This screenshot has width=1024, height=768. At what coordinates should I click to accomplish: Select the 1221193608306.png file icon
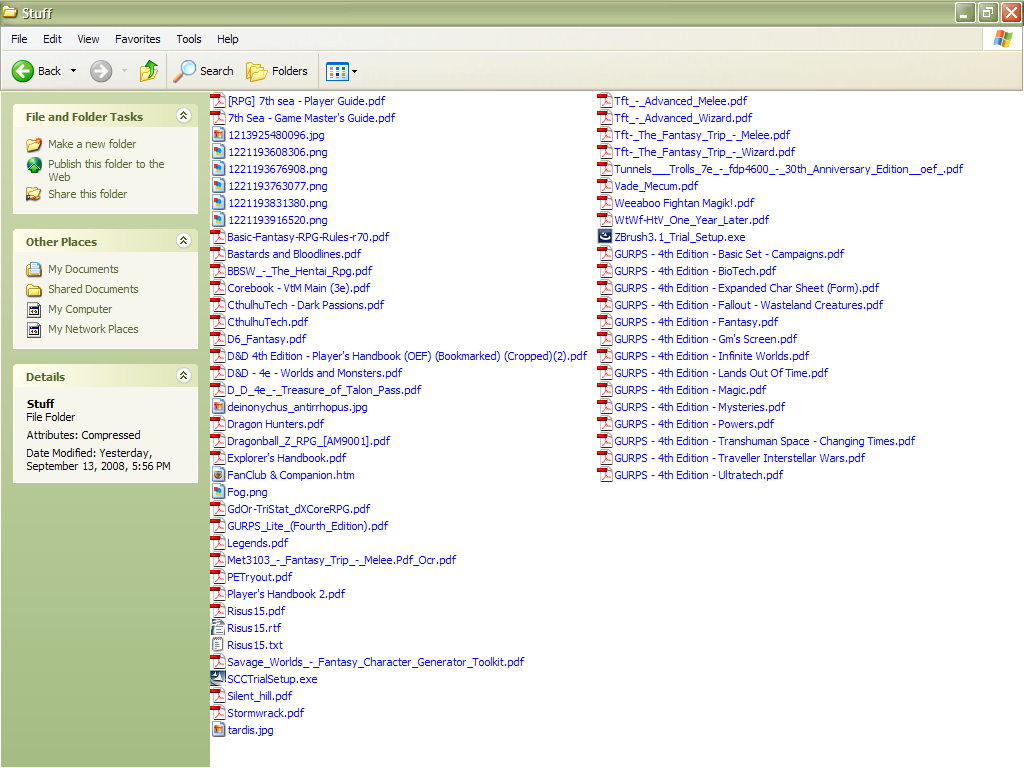218,152
